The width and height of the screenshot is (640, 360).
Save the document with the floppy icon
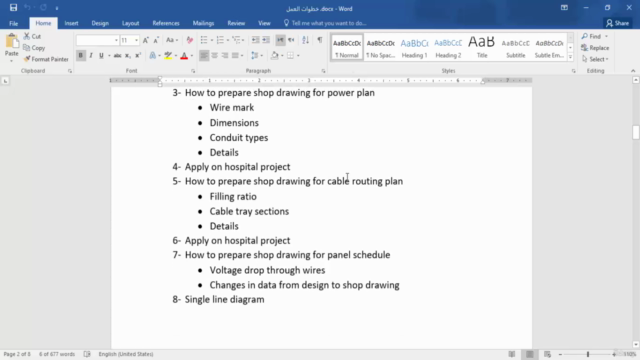(x=13, y=8)
